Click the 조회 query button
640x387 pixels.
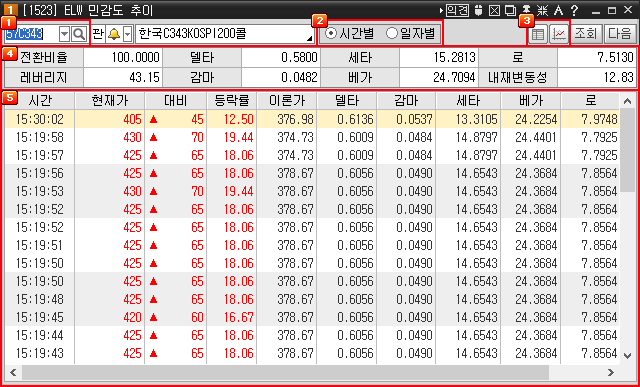pos(586,34)
